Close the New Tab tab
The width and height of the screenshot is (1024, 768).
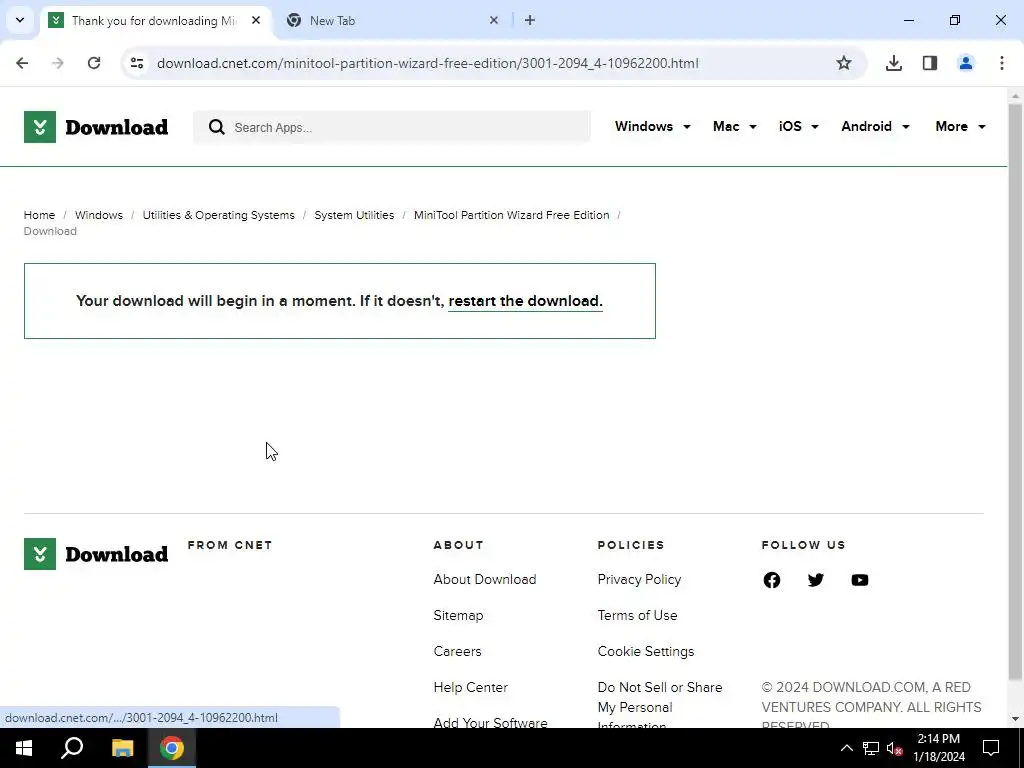[x=494, y=20]
